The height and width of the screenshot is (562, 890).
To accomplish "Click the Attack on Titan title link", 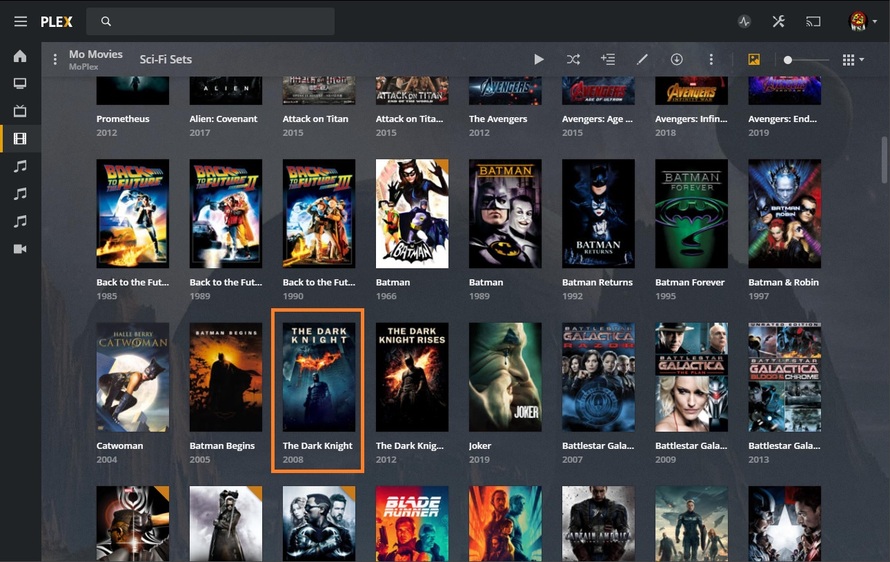I will [x=315, y=119].
